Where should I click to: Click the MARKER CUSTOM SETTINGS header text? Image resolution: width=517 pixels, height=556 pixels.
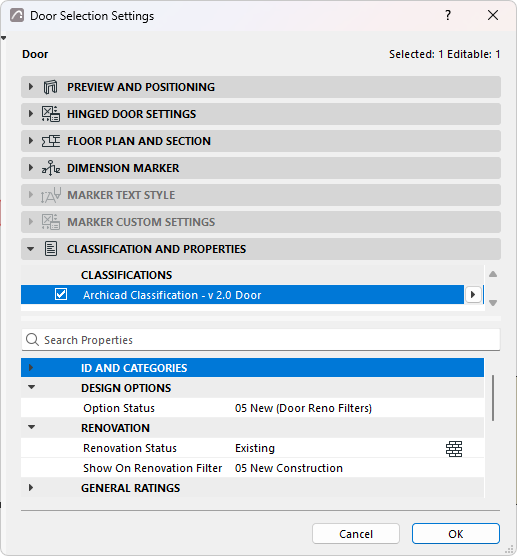(x=141, y=222)
